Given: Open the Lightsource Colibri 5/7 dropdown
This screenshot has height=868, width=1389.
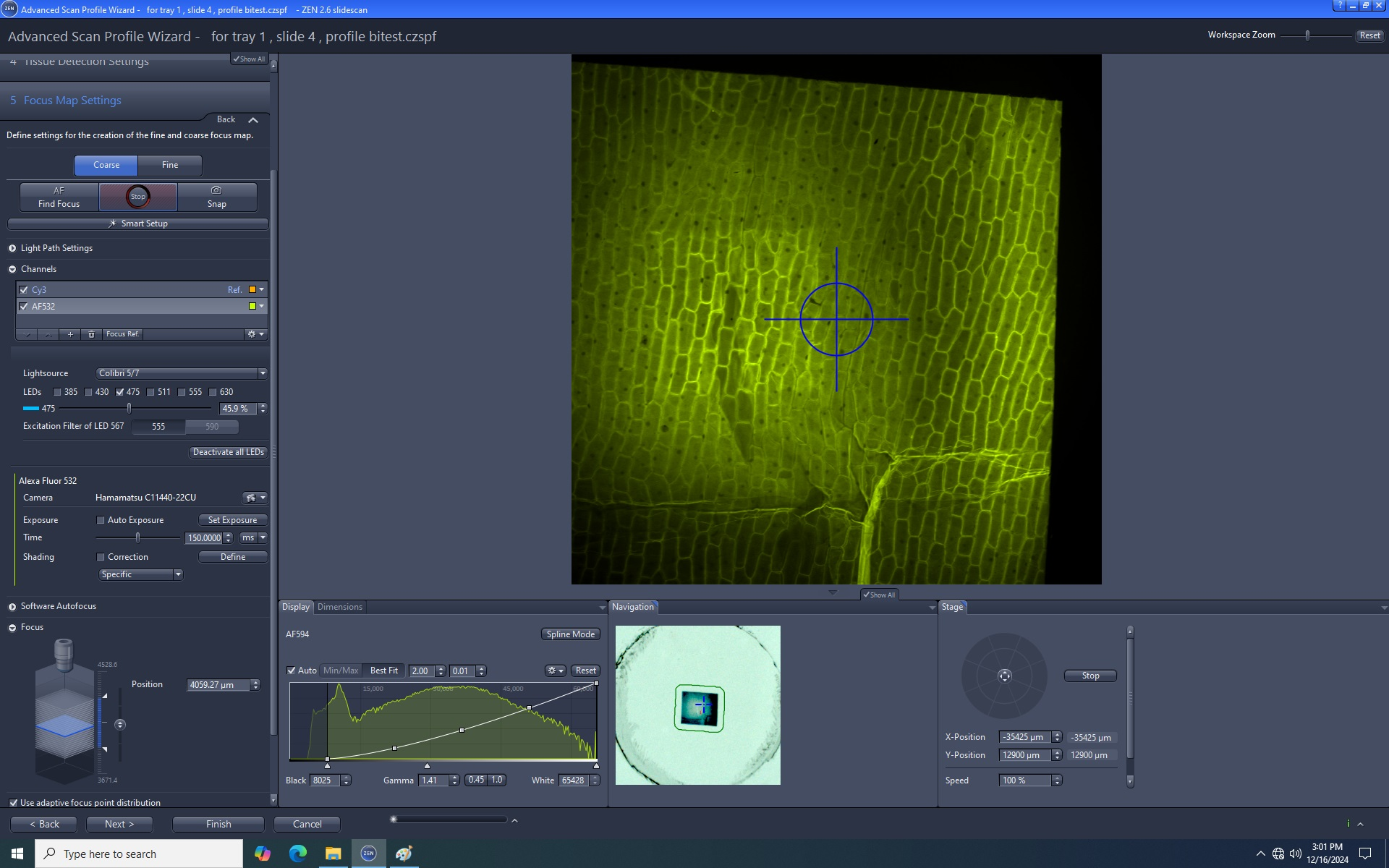Looking at the screenshot, I should [x=182, y=373].
